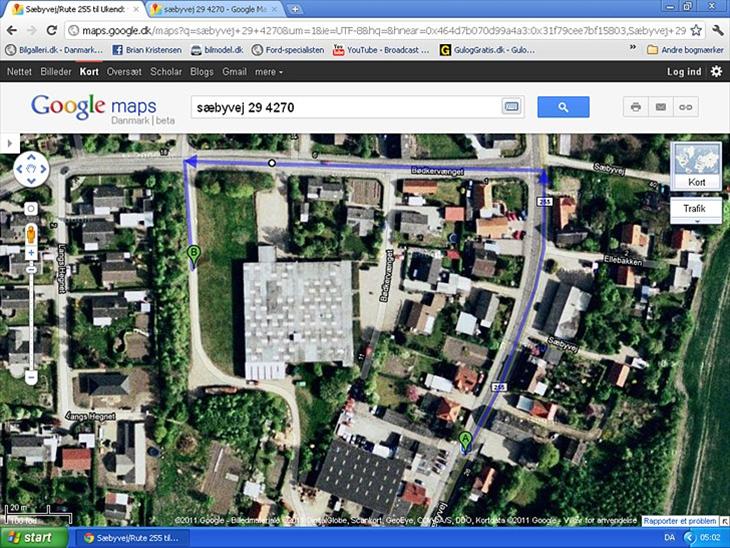
Task: Expand the left side panel arrow
Action: point(4,144)
